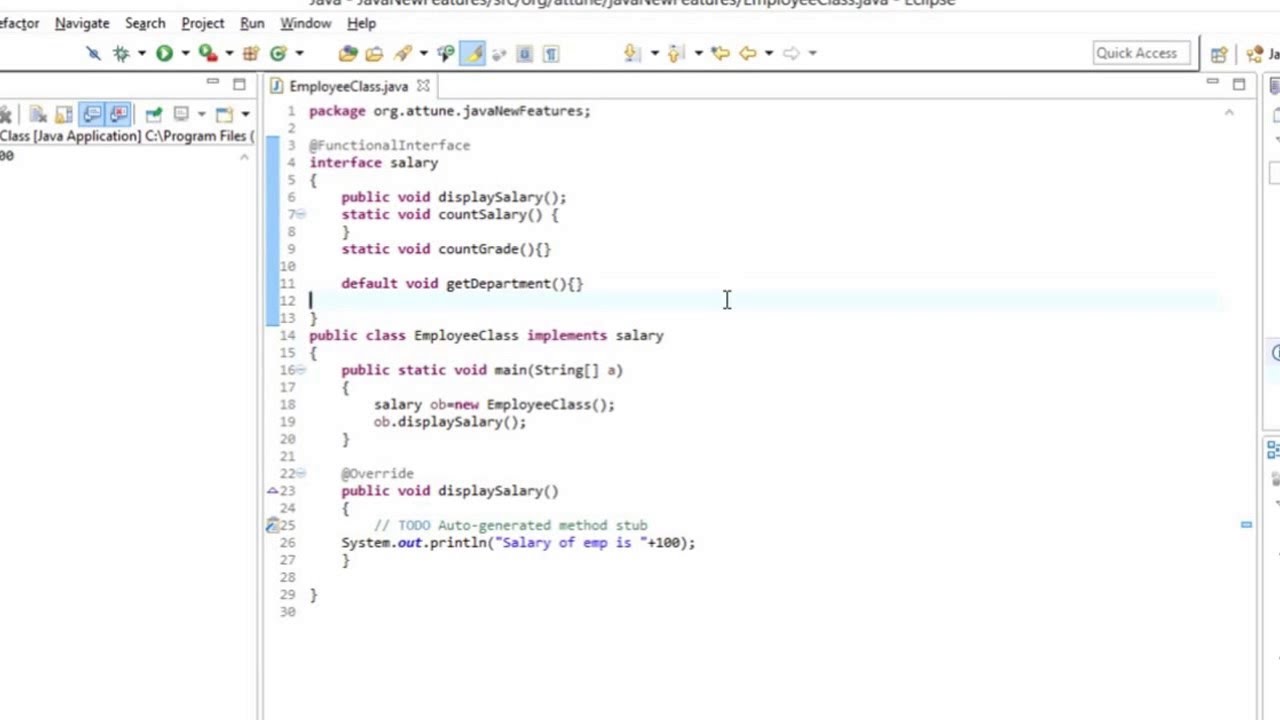1280x720 pixels.
Task: Toggle Show Console on Standard Out icon
Action: [x=92, y=114]
